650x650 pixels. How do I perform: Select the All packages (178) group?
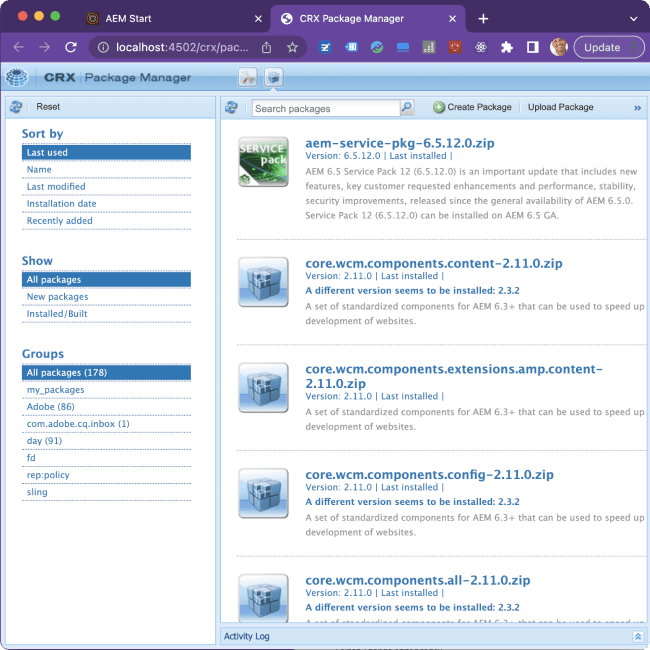[106, 373]
